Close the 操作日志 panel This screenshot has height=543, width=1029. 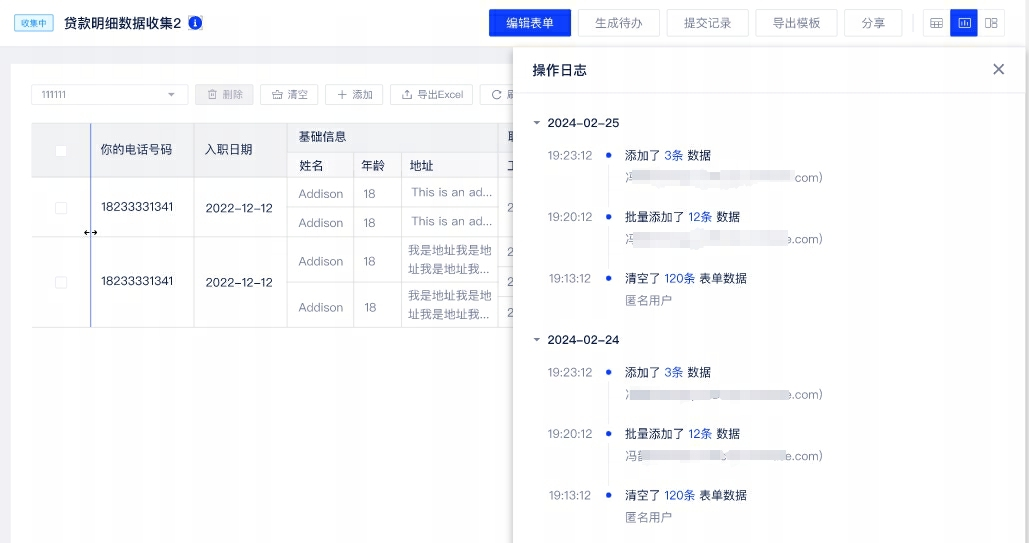(x=998, y=69)
